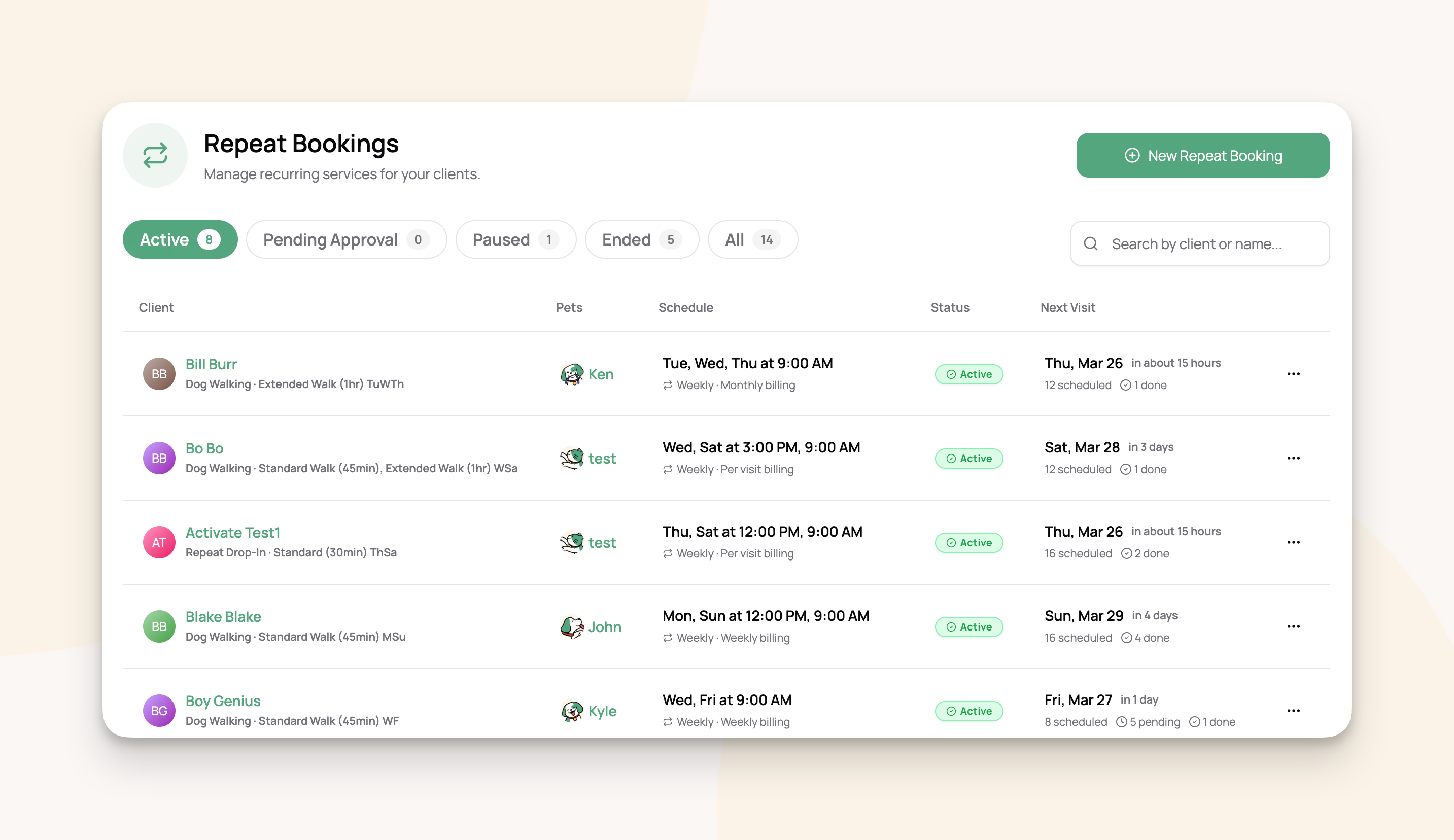Click the repeat arrows icon beside the title
The height and width of the screenshot is (840, 1454).
(155, 155)
